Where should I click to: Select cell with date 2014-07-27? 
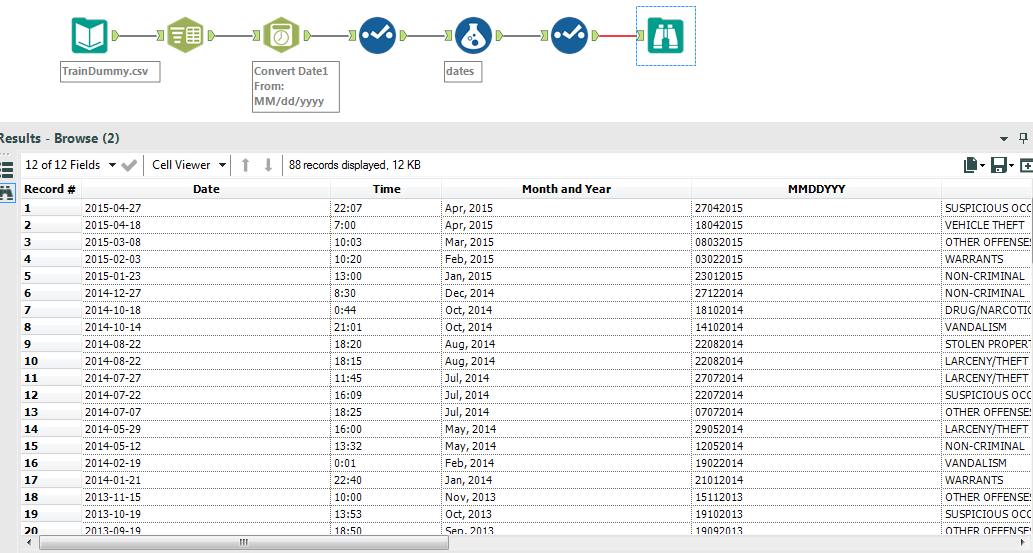click(206, 378)
